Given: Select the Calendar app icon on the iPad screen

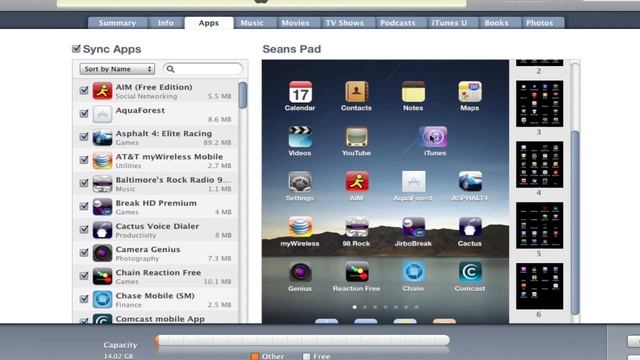Looking at the screenshot, I should click(x=300, y=92).
